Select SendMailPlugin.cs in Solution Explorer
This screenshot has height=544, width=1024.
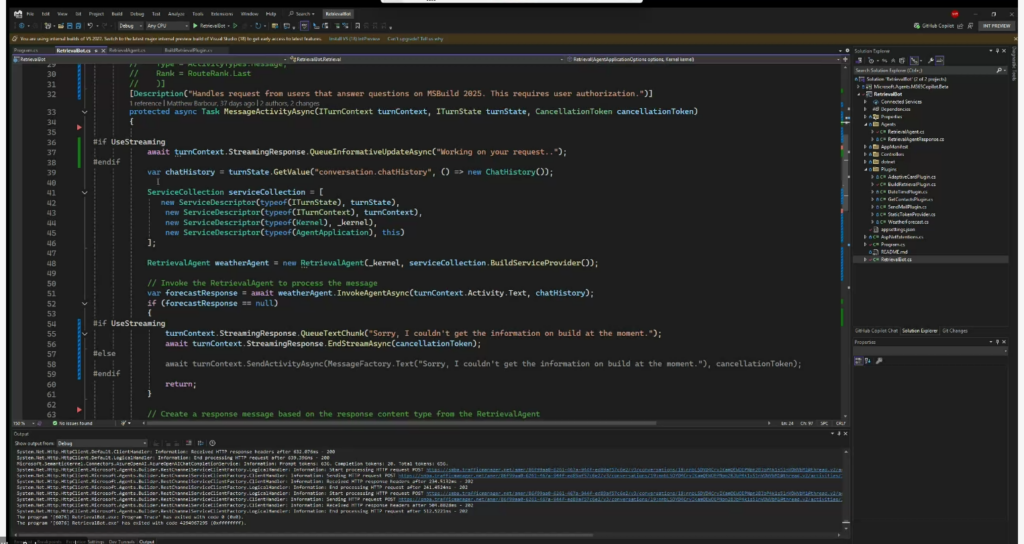point(906,207)
